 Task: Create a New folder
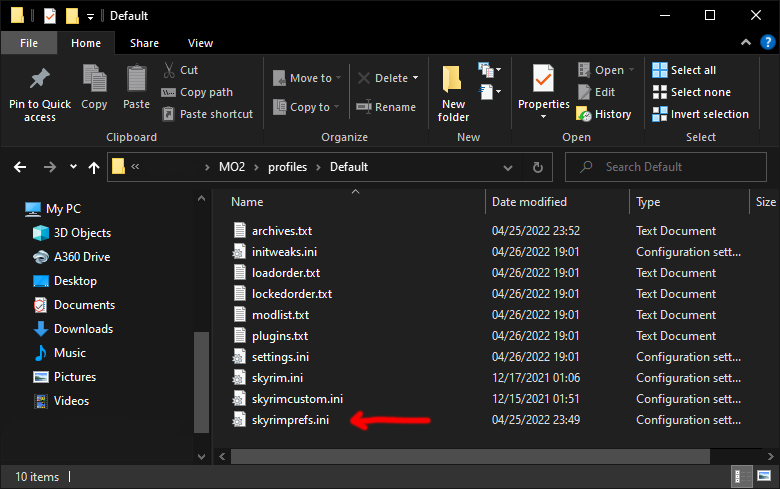coord(453,94)
